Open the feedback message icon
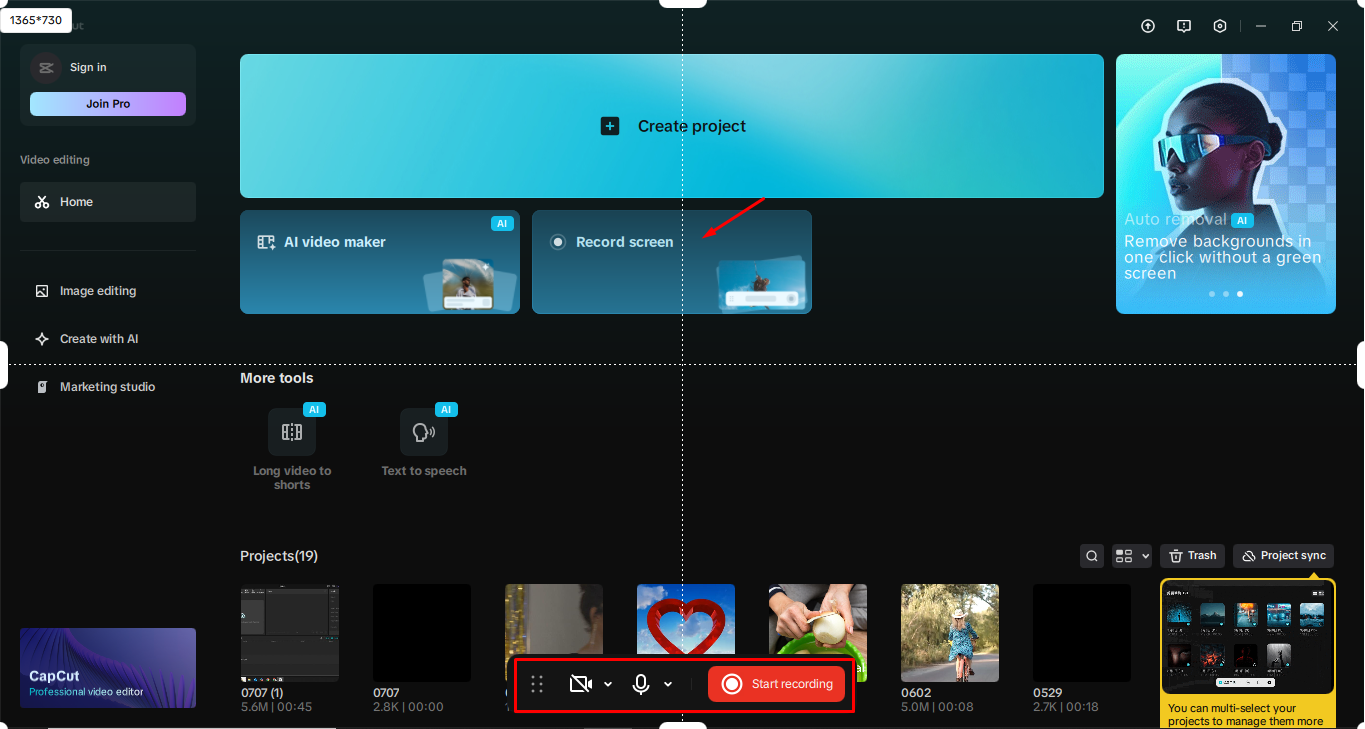This screenshot has width=1365, height=729. click(1184, 27)
